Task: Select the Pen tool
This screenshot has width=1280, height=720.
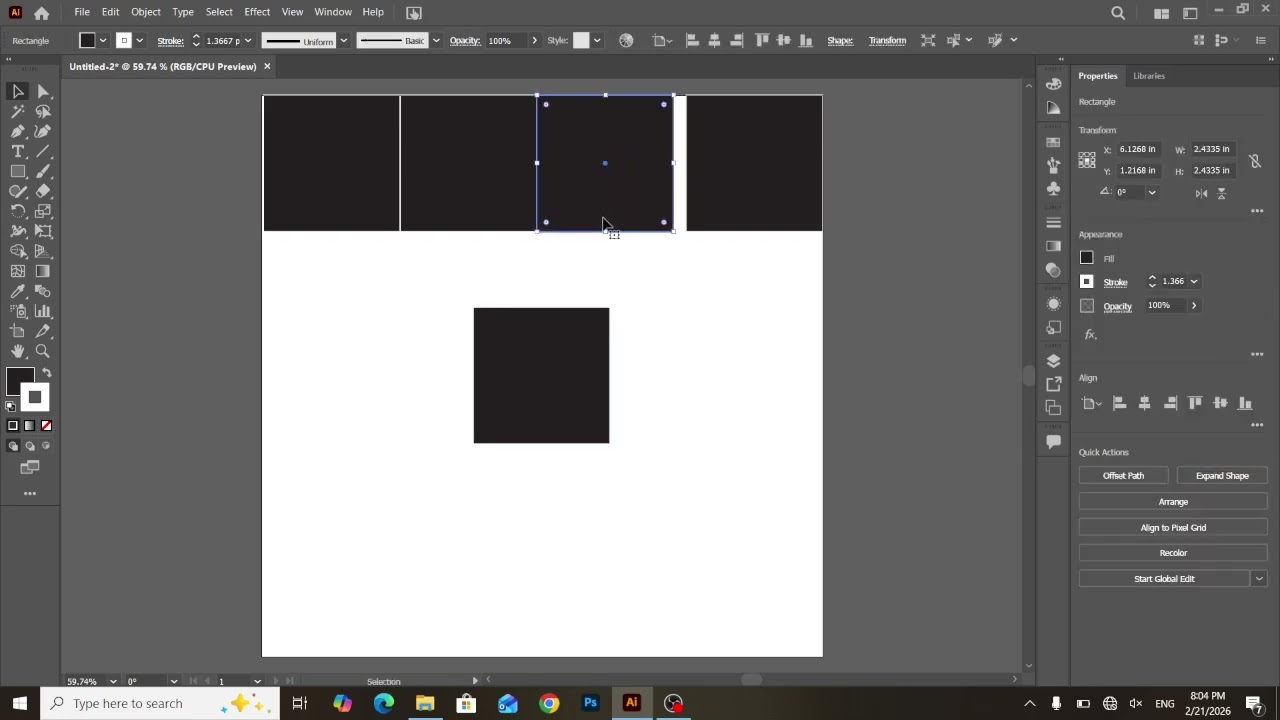Action: click(18, 131)
